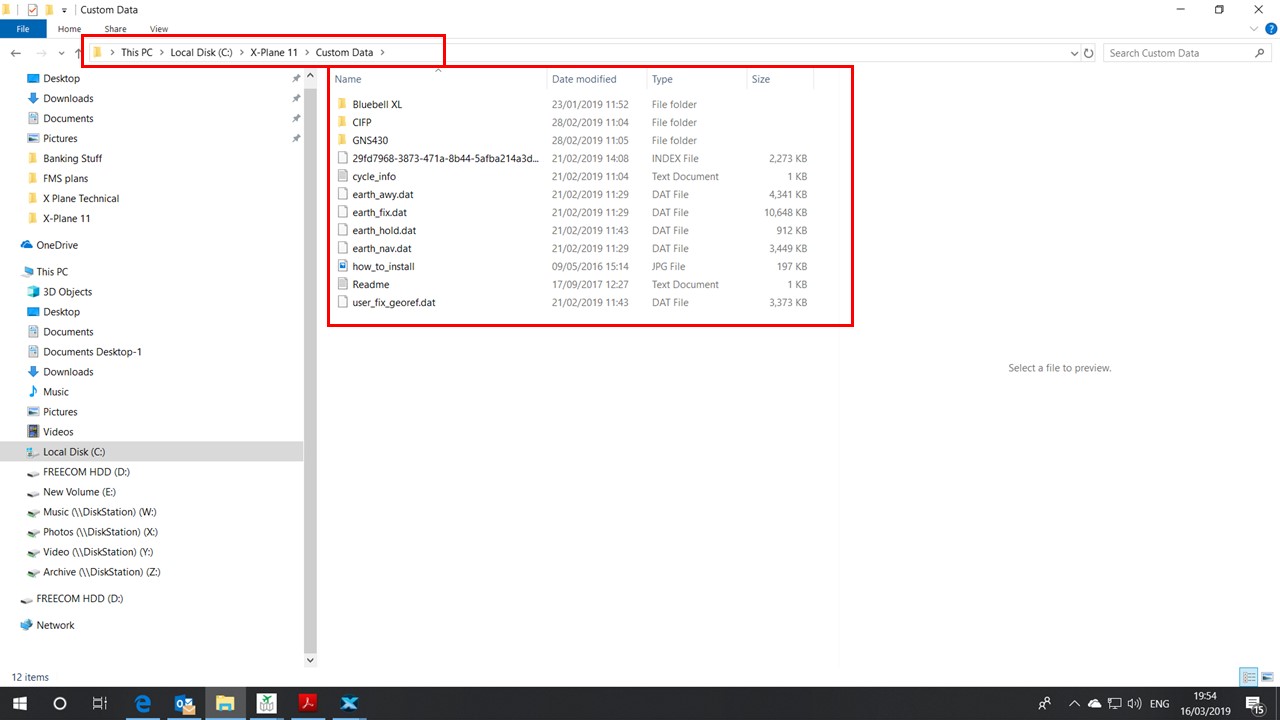Open Cortana search circle
Image resolution: width=1280 pixels, height=720 pixels.
(x=59, y=703)
